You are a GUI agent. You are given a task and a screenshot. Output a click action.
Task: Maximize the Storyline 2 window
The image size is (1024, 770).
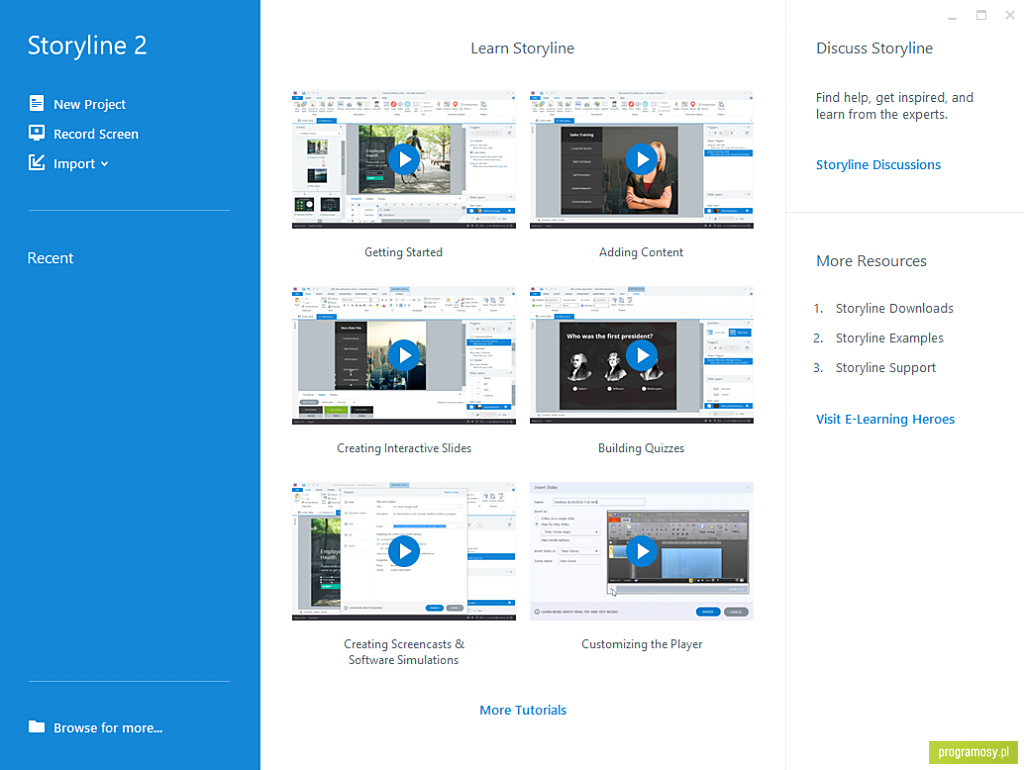pyautogui.click(x=981, y=15)
